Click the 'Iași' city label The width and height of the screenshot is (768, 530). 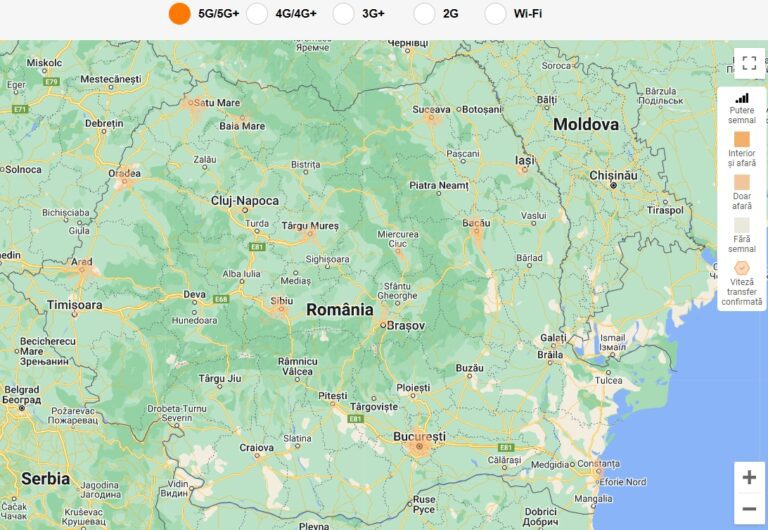[x=525, y=160]
